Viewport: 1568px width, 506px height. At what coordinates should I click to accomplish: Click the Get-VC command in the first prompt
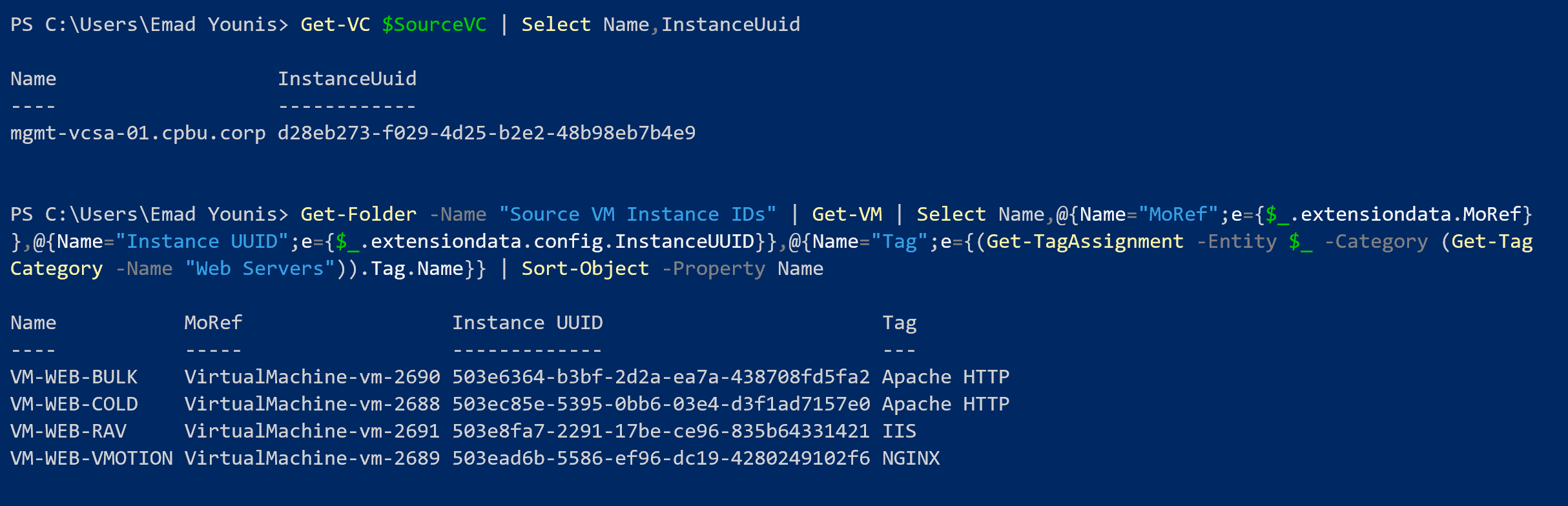pyautogui.click(x=335, y=25)
